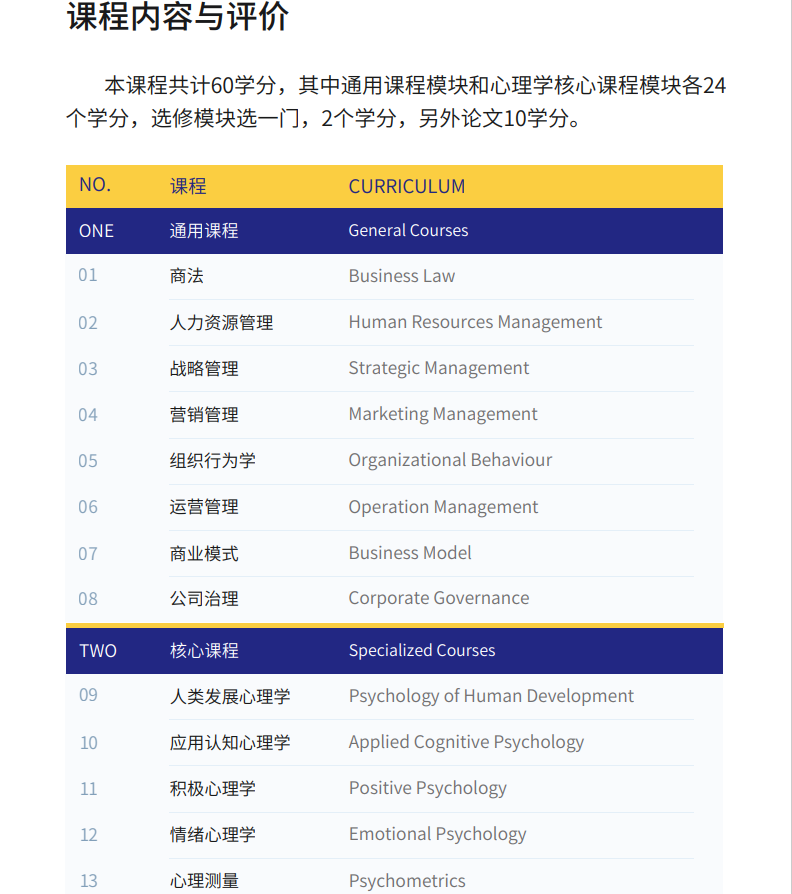Screen dimensions: 792x894
Task: Select row number 03
Action: click(88, 369)
